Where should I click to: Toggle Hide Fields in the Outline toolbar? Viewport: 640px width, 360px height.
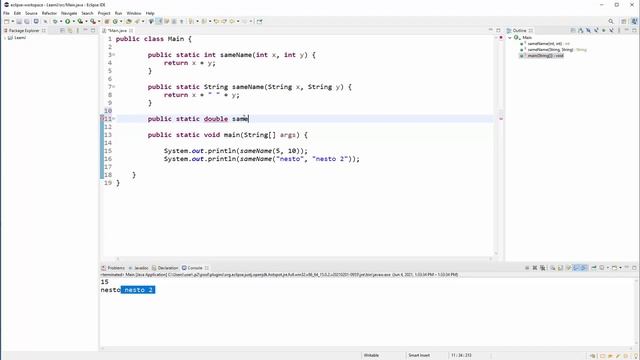[589, 31]
